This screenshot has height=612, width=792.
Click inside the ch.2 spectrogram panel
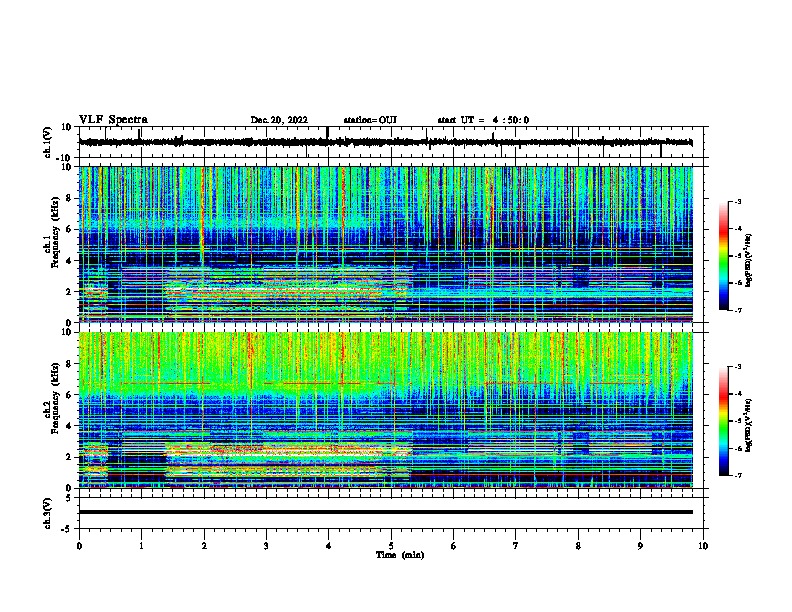[x=386, y=410]
